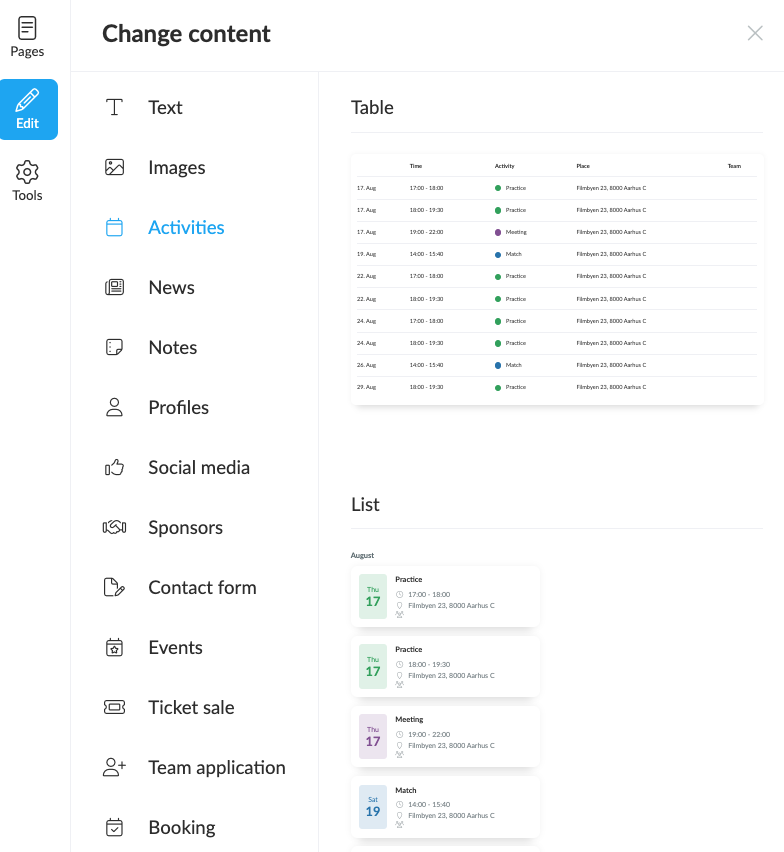784x852 pixels.
Task: Pick Sponsors content type
Action: 185,528
